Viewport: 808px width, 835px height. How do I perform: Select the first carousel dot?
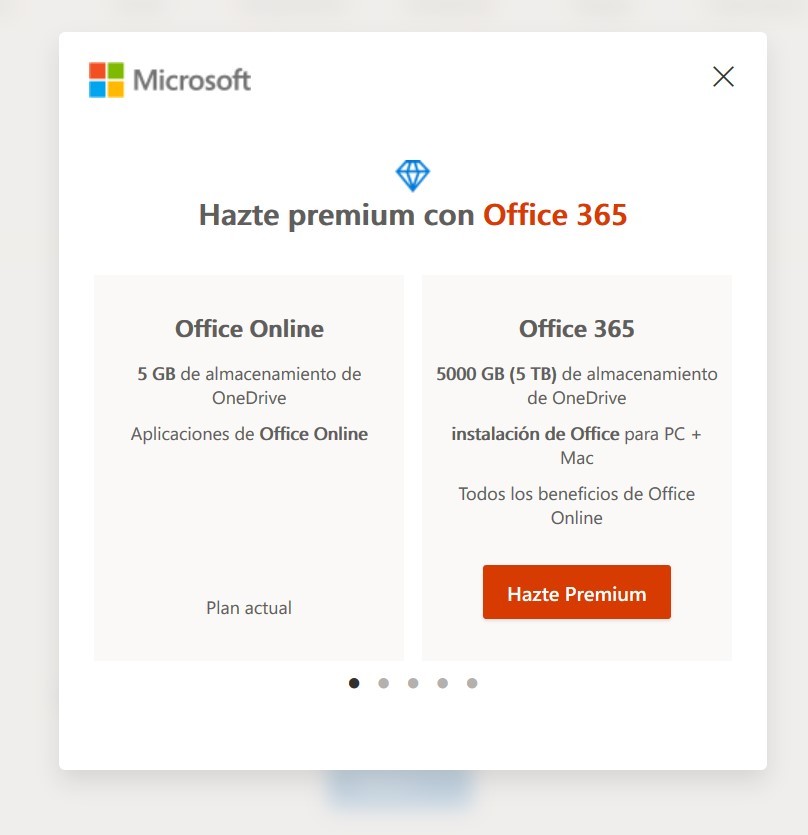(354, 683)
